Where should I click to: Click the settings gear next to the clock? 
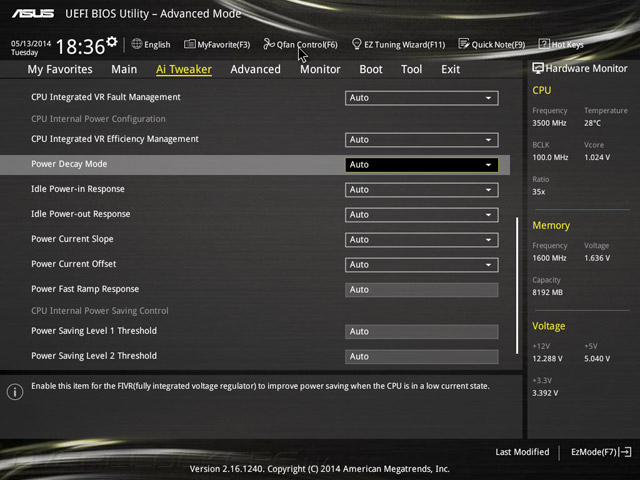coord(112,42)
